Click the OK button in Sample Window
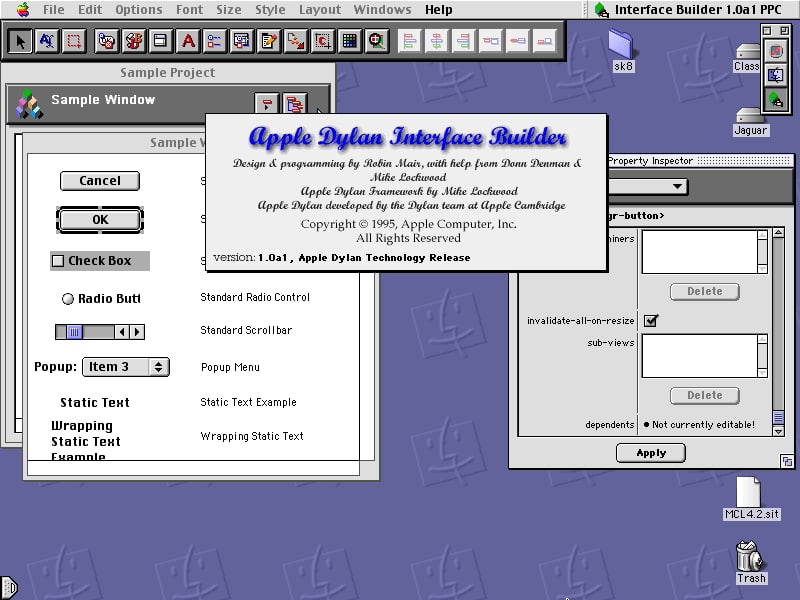 point(100,220)
